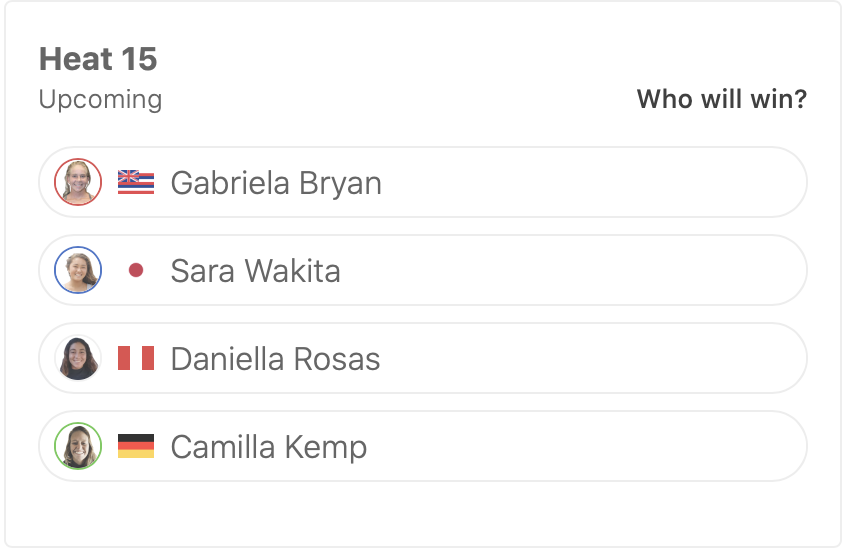Select the Camilla Kemp name text
The height and width of the screenshot is (556, 848).
coord(268,447)
